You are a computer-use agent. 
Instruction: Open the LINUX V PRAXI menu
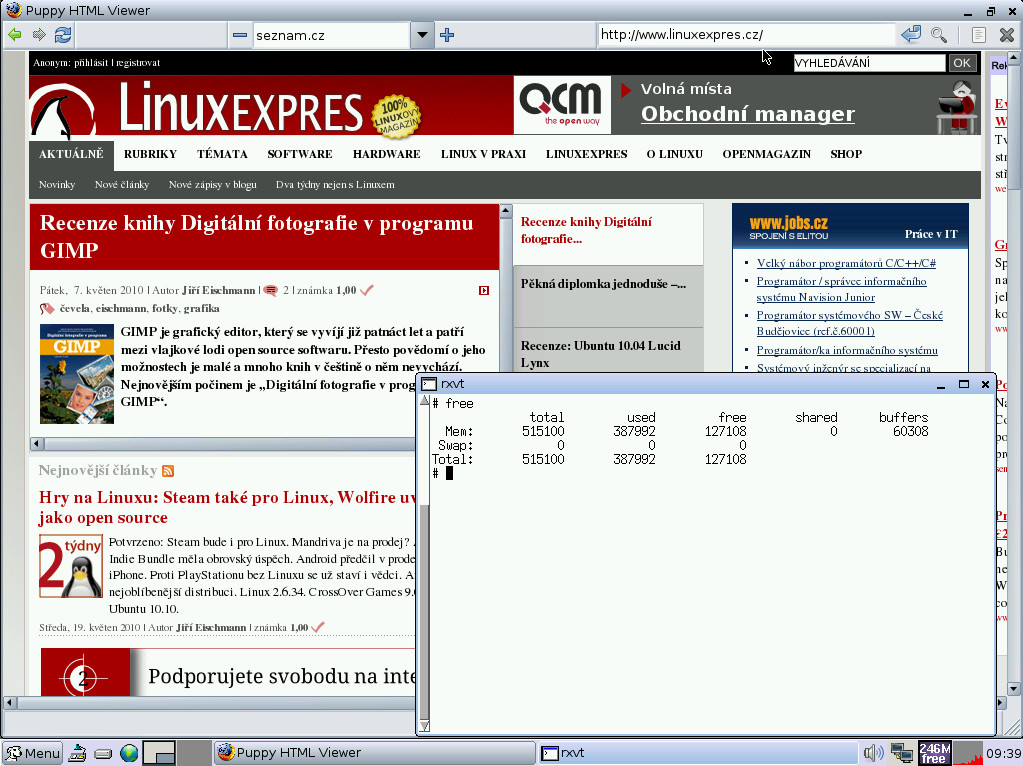point(483,154)
